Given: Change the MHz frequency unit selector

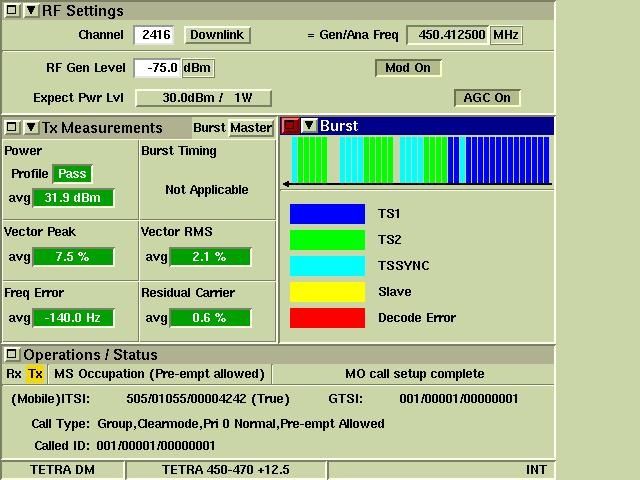Looking at the screenshot, I should click(x=506, y=35).
